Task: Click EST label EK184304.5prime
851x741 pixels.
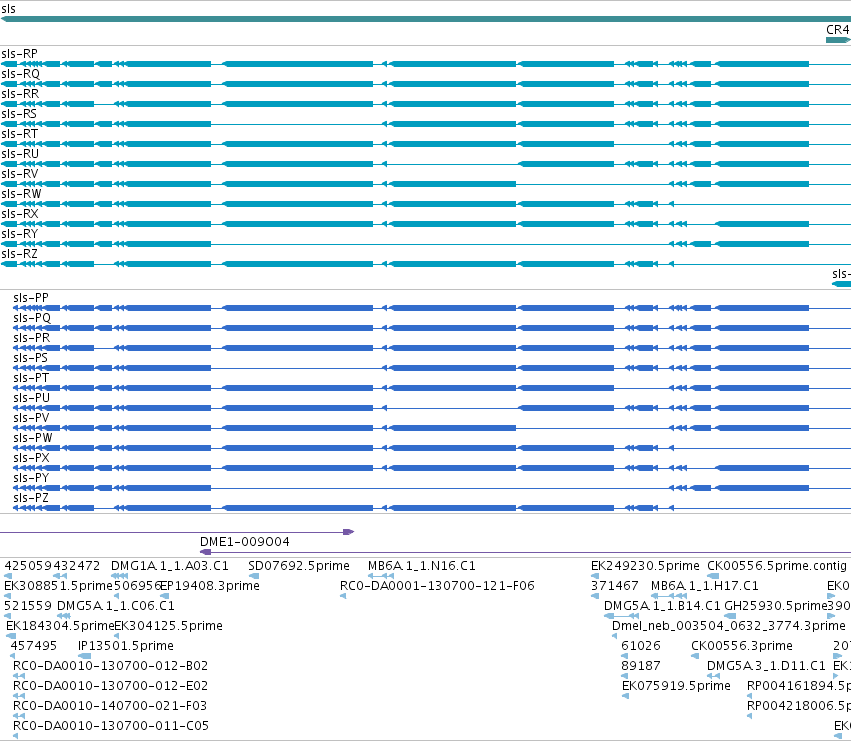Action: tap(60, 625)
